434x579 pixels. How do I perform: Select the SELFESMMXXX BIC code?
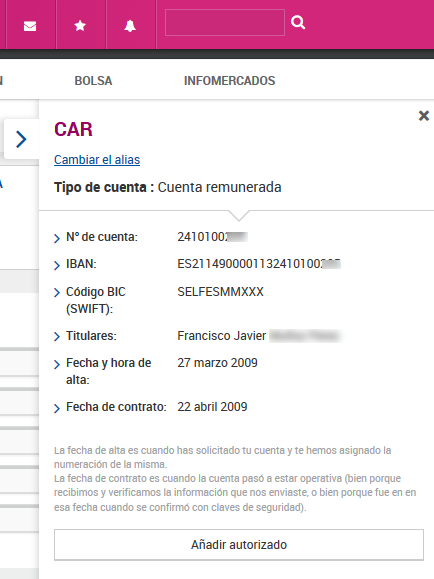(221, 292)
